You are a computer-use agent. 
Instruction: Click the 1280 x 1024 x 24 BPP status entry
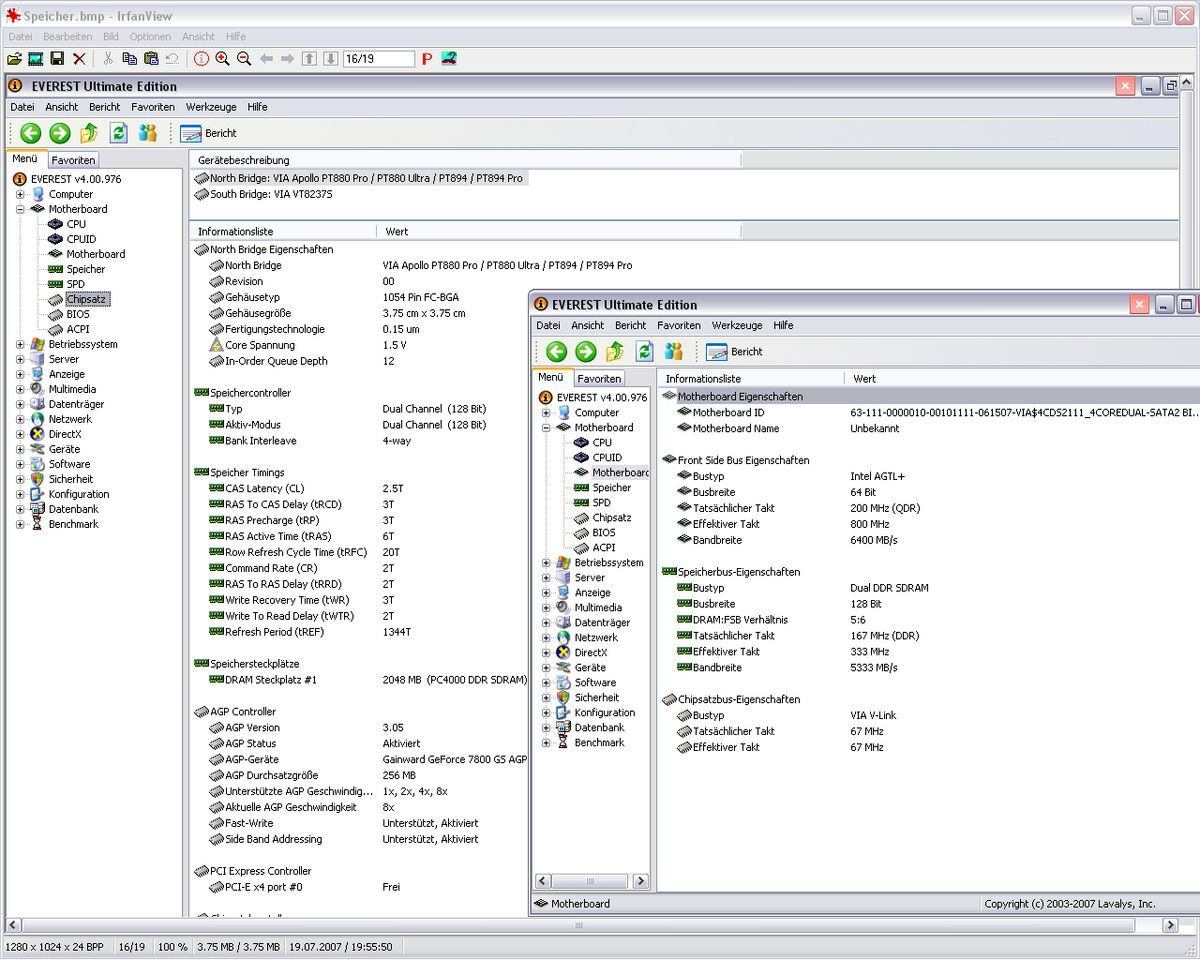tap(54, 947)
